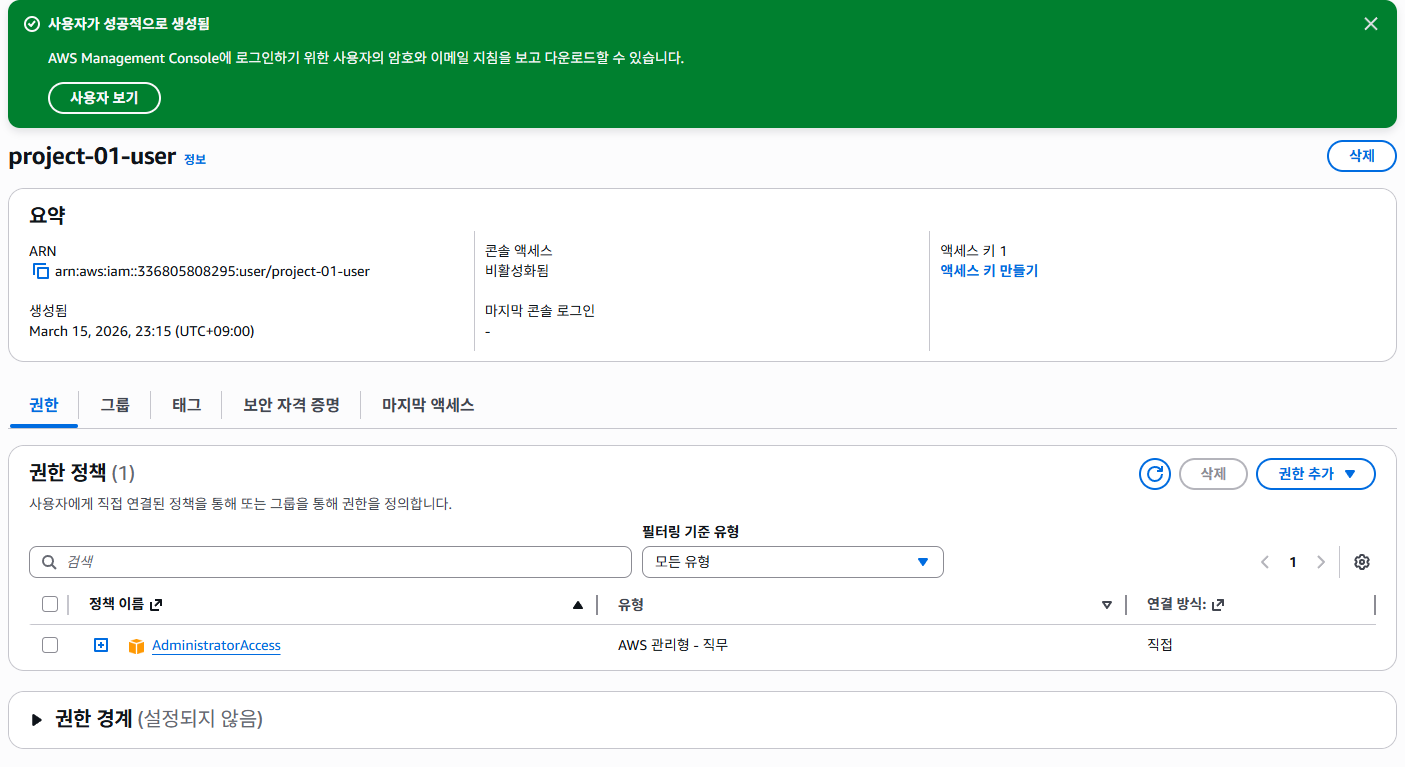
Task: Dismiss the green success banner
Action: point(1371,24)
